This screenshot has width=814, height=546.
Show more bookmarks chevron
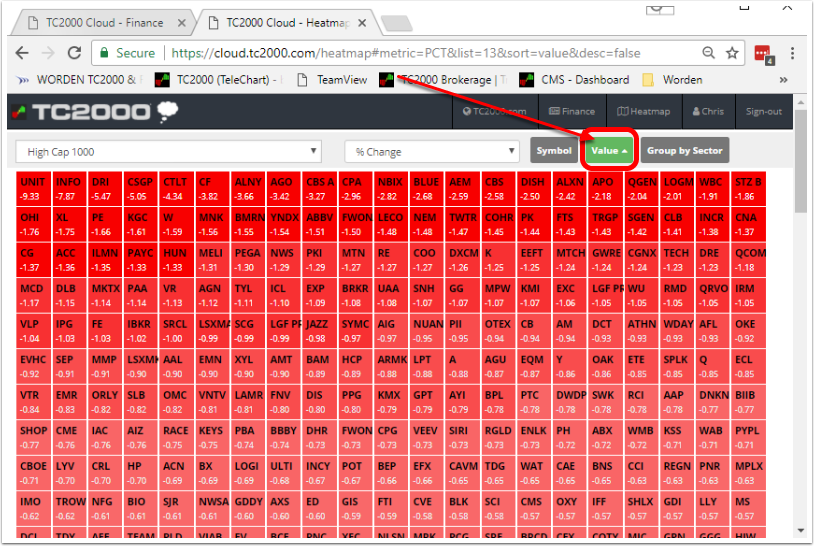coord(783,80)
